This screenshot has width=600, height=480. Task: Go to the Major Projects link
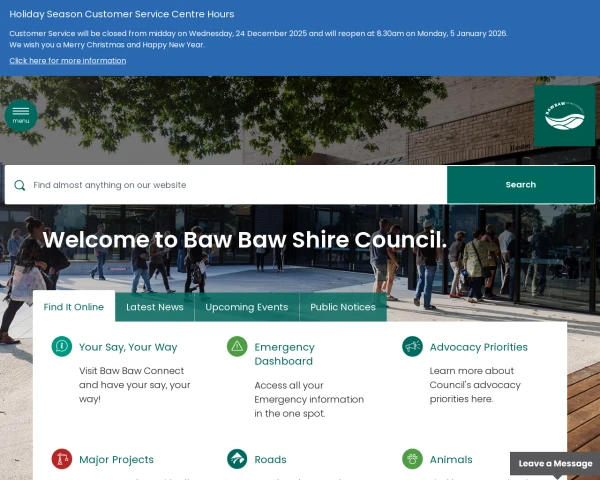[x=116, y=460]
